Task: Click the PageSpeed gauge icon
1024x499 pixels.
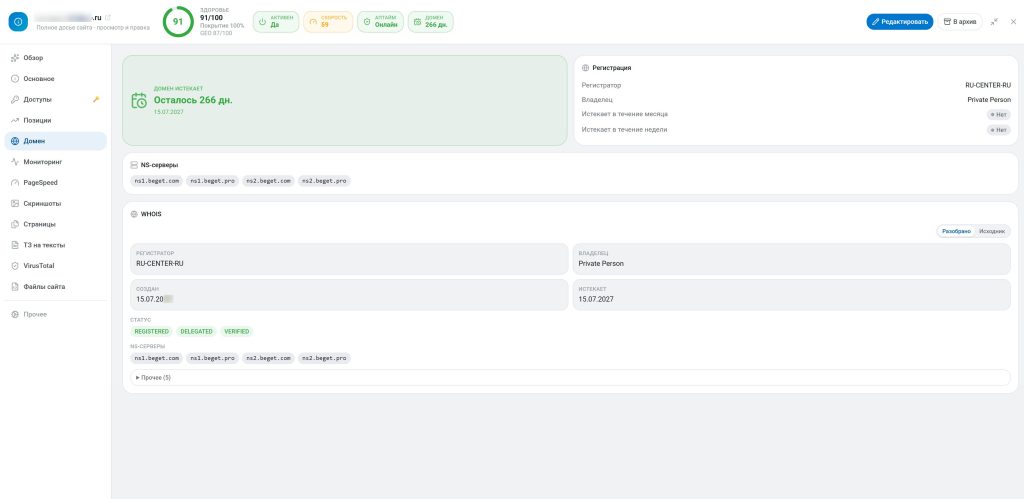Action: click(x=15, y=183)
